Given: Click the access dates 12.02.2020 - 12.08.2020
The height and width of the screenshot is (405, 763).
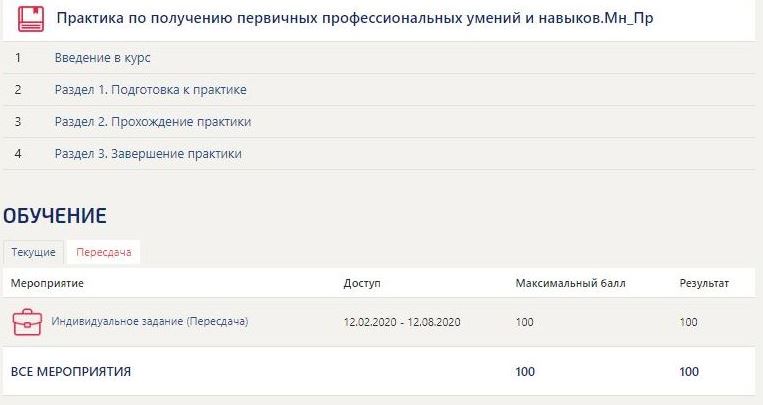Looking at the screenshot, I should click(x=402, y=322).
